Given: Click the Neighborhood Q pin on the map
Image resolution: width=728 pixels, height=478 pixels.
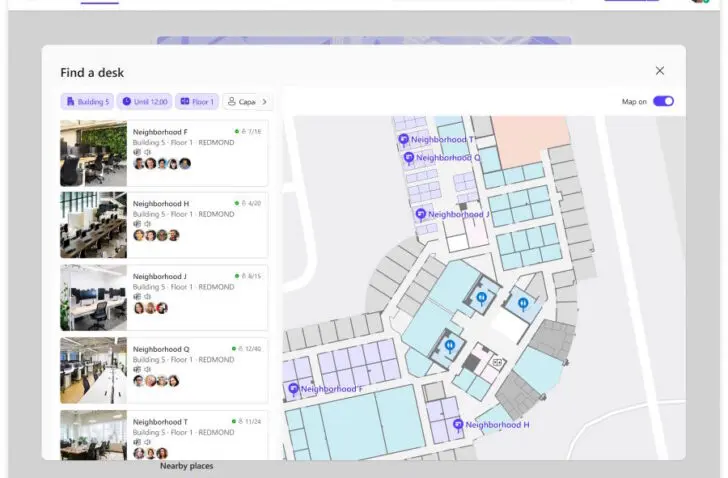Looking at the screenshot, I should tap(409, 158).
